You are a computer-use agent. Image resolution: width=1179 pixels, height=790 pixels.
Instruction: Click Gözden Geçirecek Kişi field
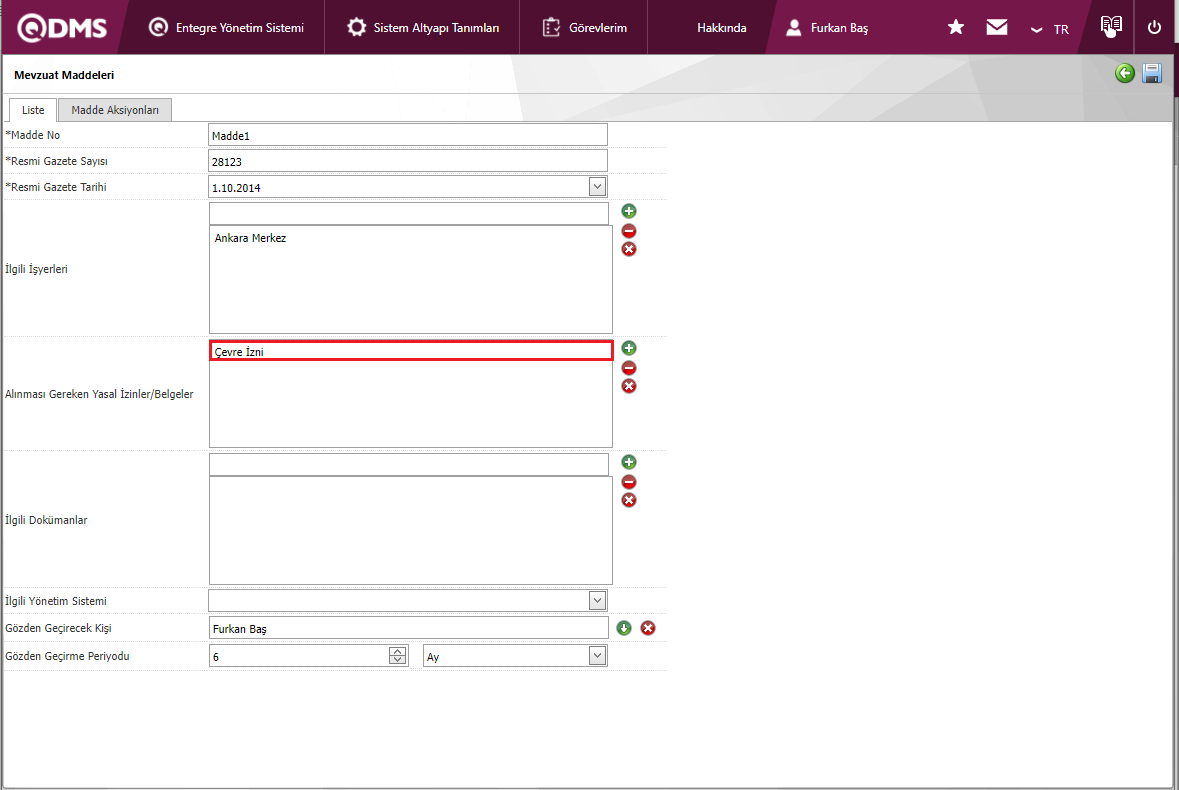coord(408,628)
